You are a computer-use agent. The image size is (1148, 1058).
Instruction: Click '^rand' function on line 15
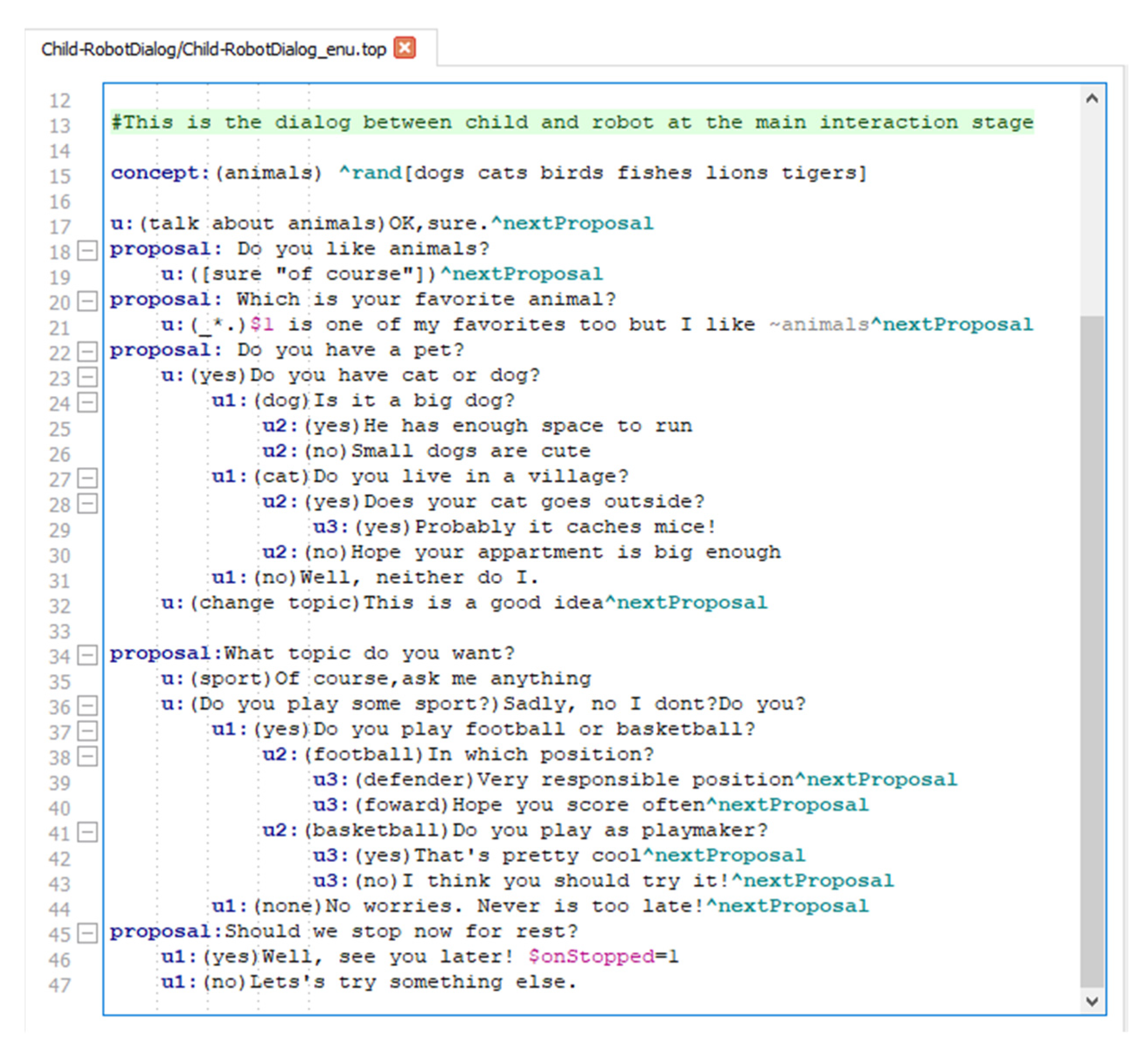[370, 173]
